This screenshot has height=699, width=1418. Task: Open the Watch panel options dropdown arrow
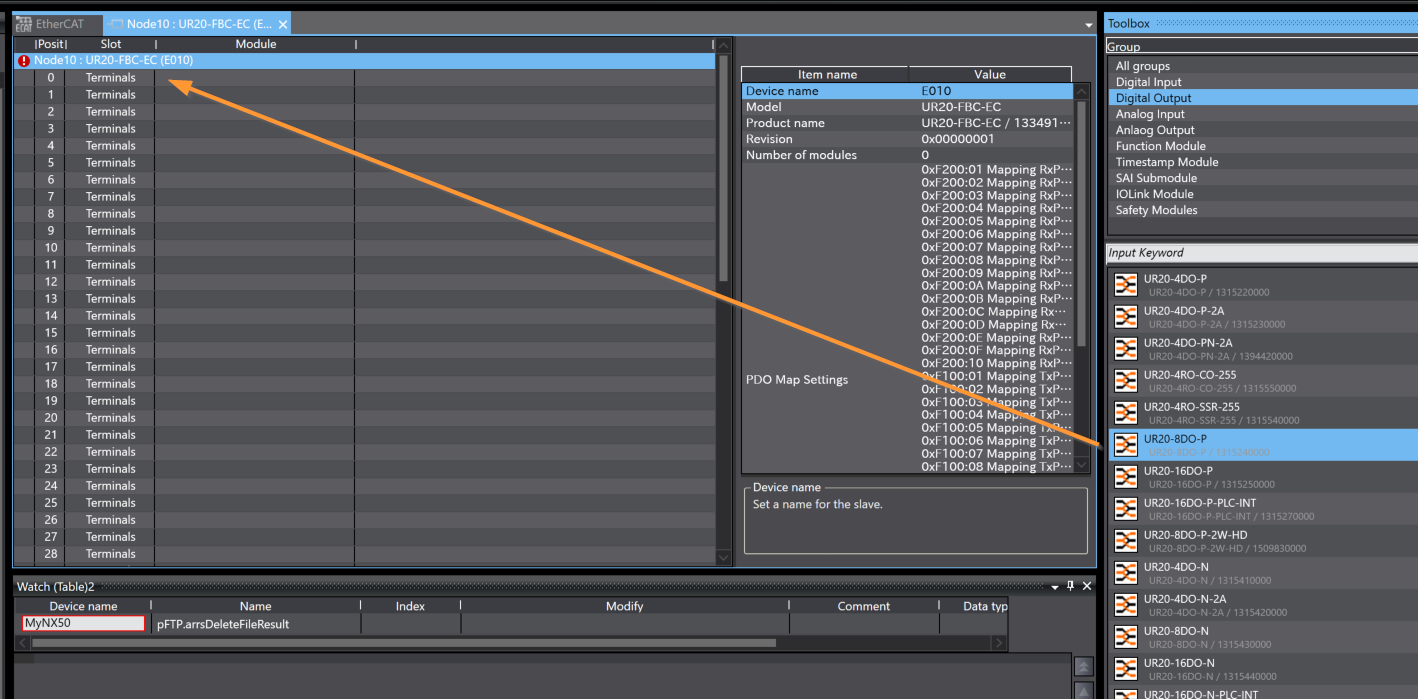1054,587
